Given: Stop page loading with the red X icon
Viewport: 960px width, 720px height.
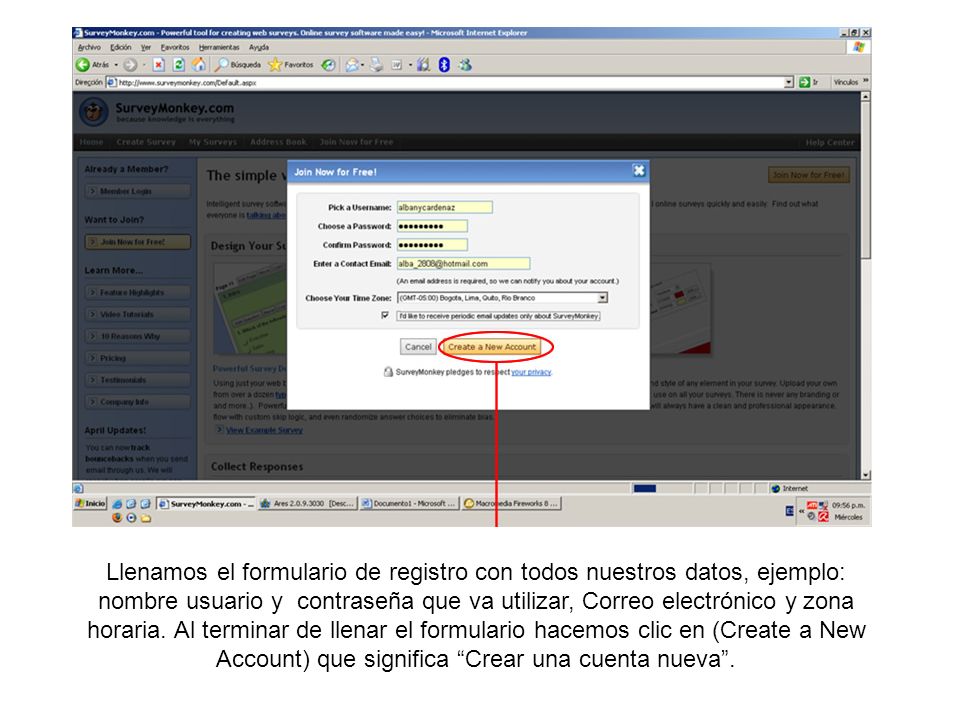Looking at the screenshot, I should tap(159, 64).
